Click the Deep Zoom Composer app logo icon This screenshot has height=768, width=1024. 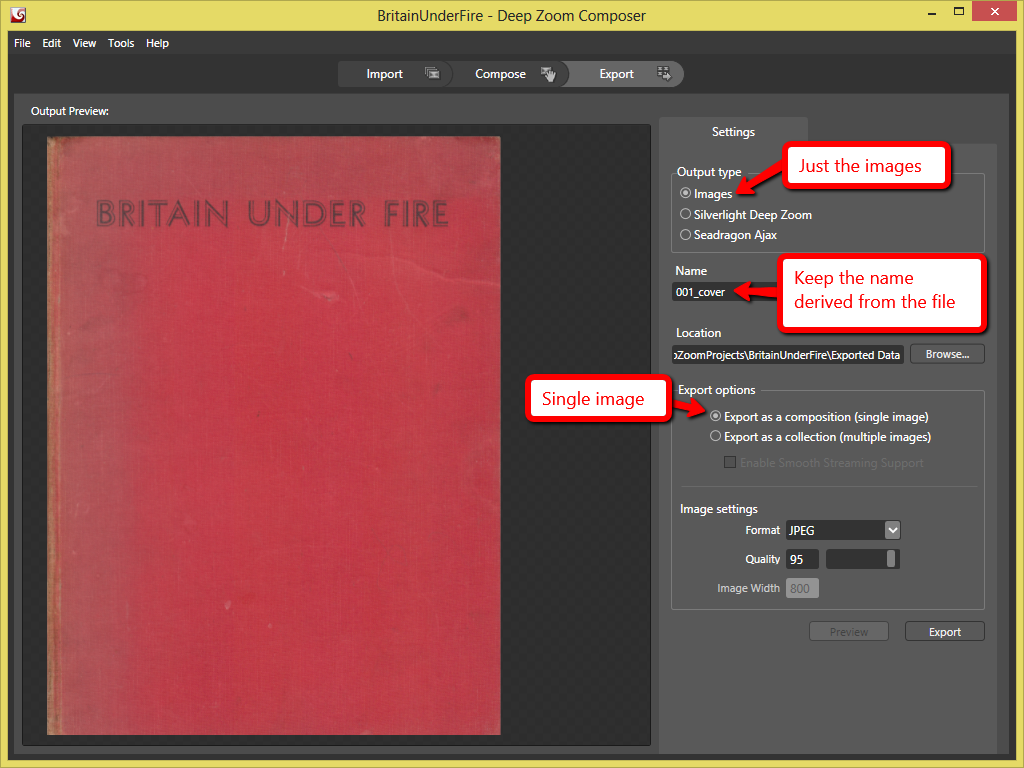coord(18,14)
